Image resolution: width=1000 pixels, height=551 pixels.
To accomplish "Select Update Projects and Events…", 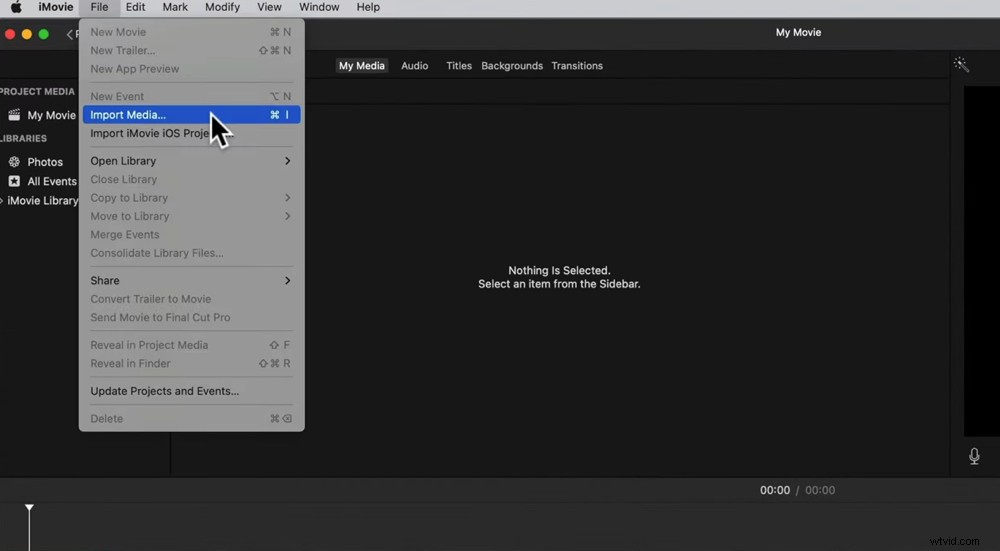I will pos(191,391).
